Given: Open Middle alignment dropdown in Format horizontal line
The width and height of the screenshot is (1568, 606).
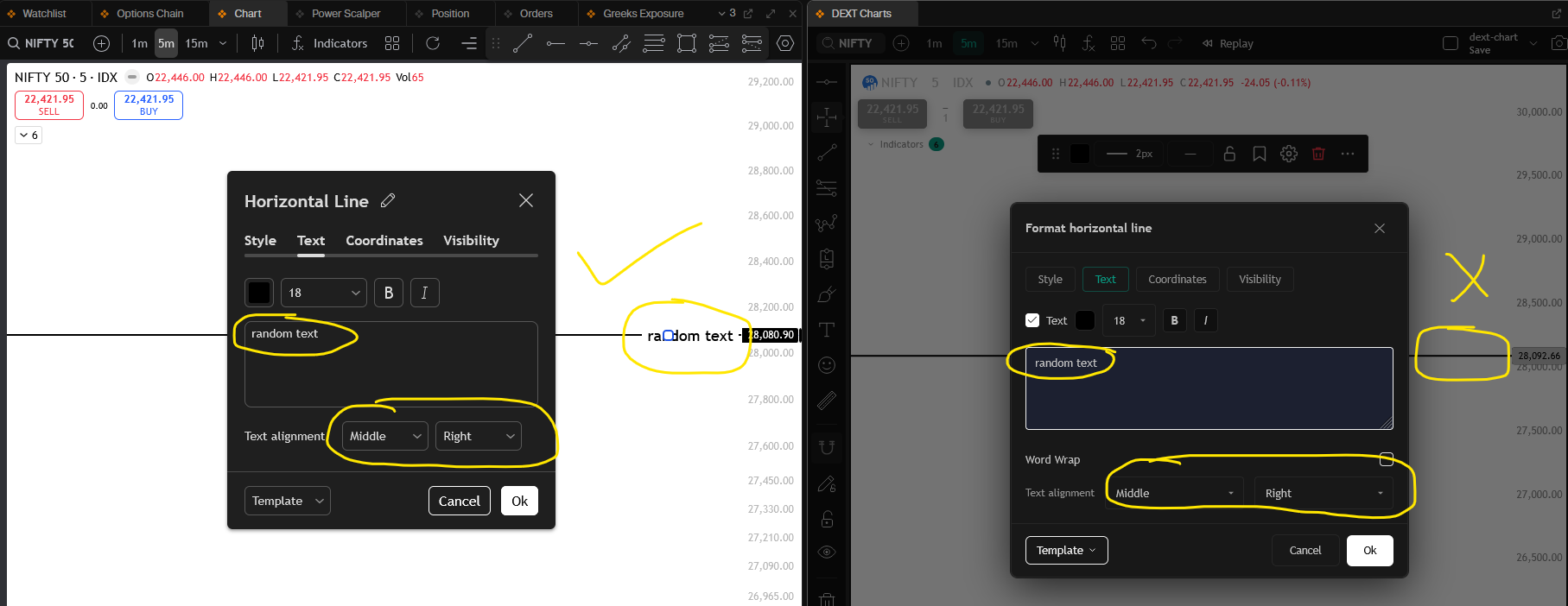Looking at the screenshot, I should (1175, 493).
